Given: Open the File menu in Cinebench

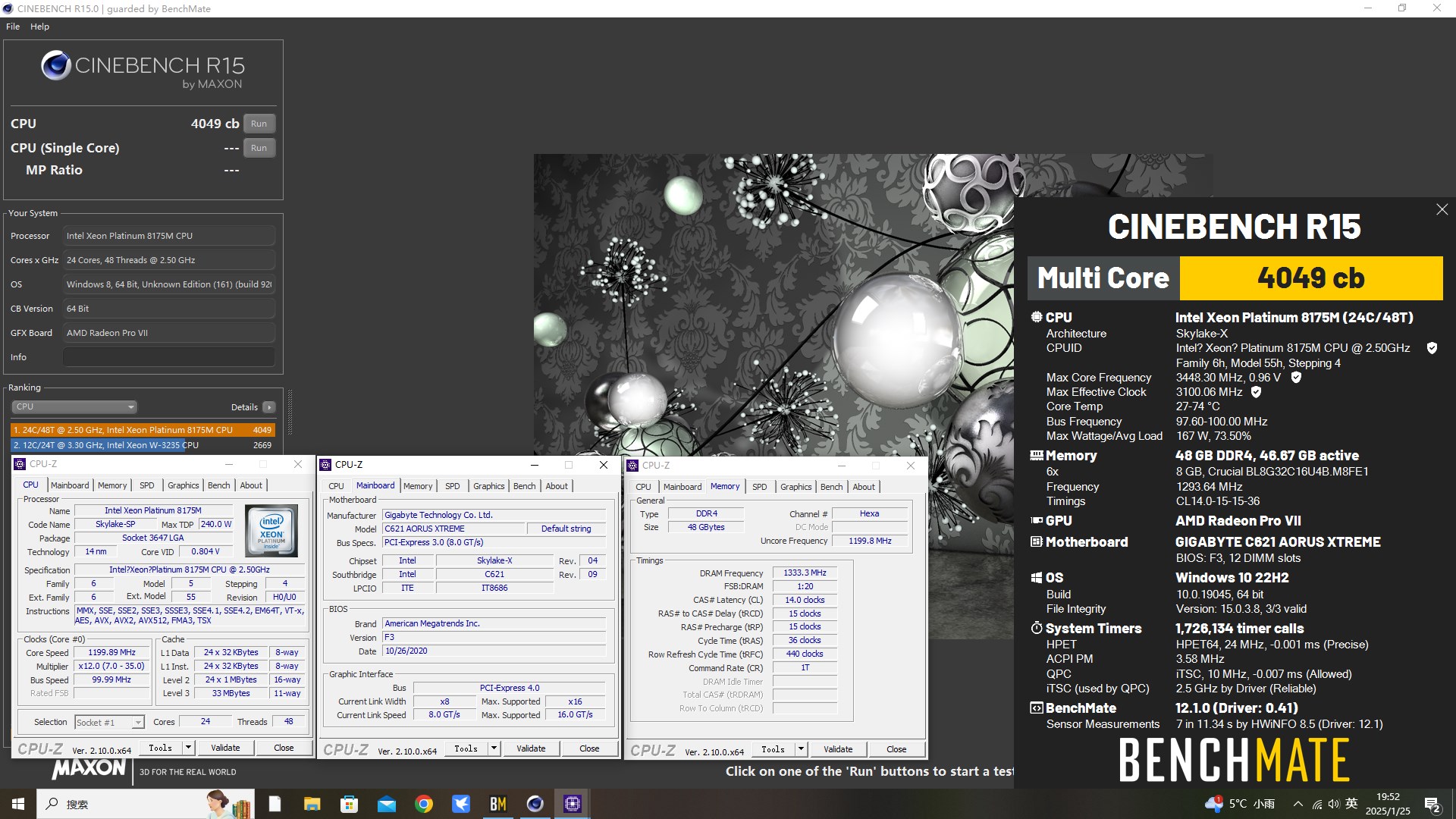Looking at the screenshot, I should 13,27.
